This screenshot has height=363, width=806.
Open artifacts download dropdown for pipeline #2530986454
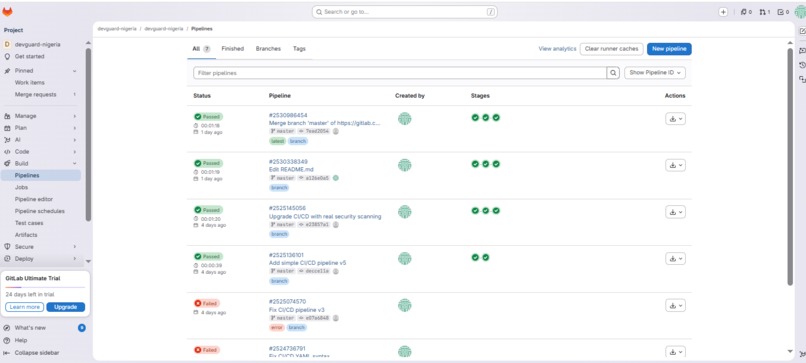[675, 119]
